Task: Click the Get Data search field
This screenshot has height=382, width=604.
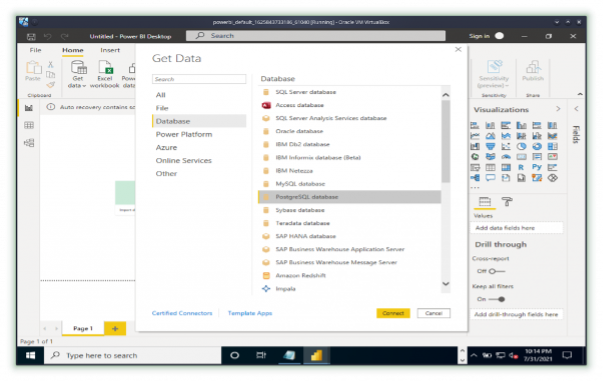Action: (x=199, y=79)
